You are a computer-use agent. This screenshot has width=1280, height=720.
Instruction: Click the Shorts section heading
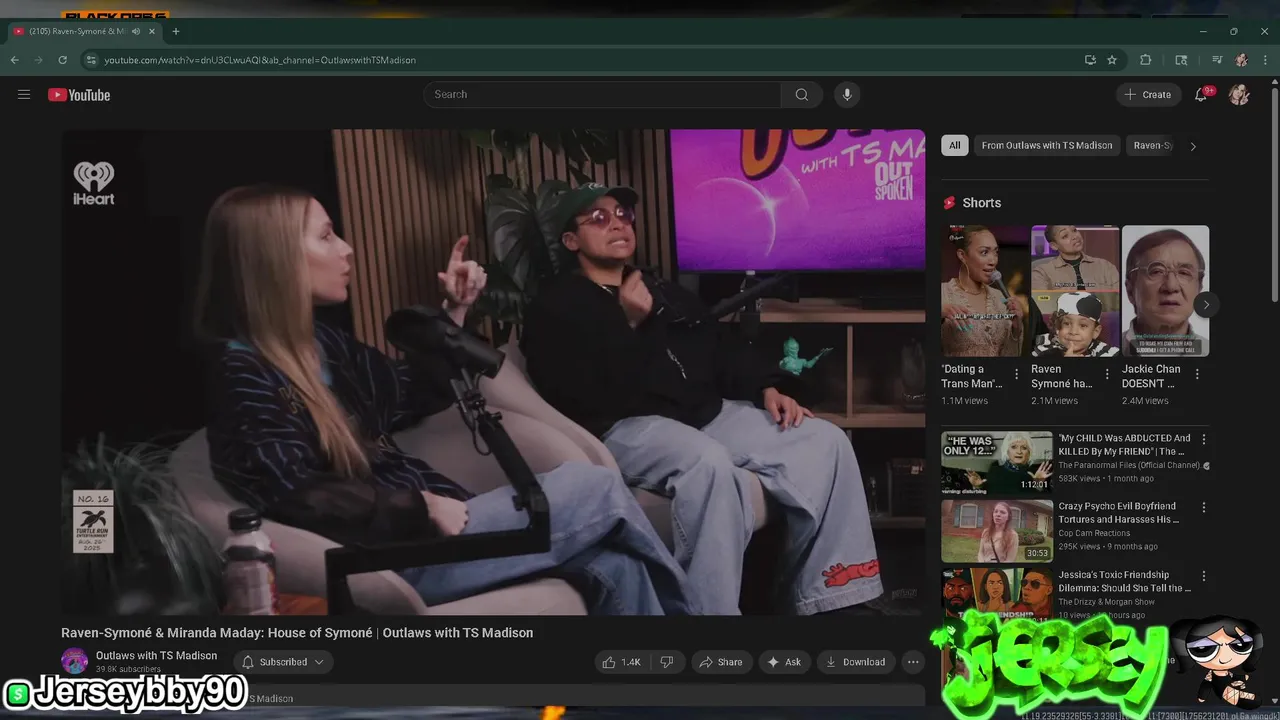pyautogui.click(x=981, y=203)
